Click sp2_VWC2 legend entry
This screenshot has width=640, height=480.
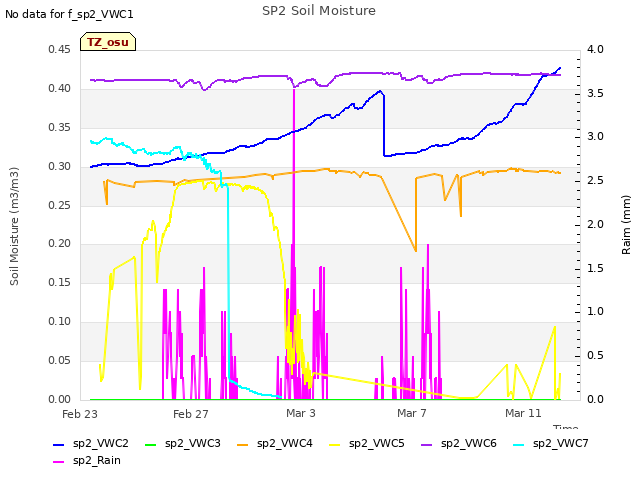(91, 443)
